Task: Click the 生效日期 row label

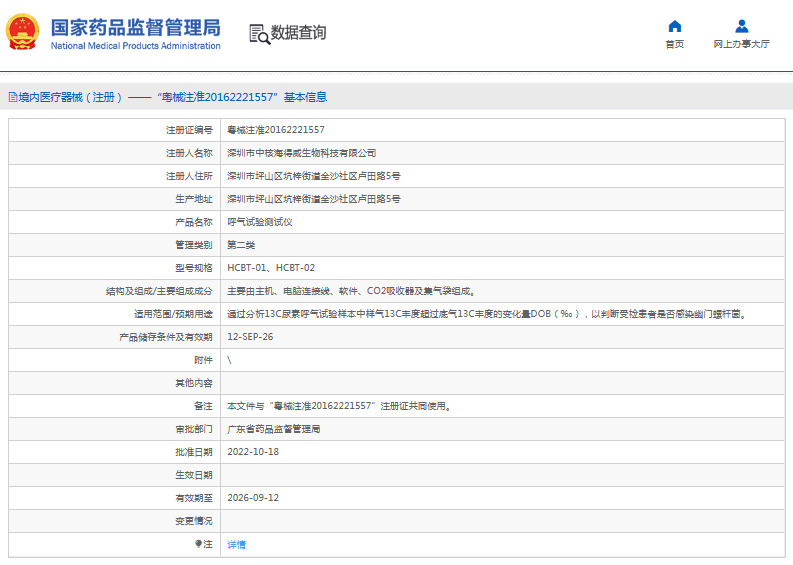Action: (x=194, y=475)
